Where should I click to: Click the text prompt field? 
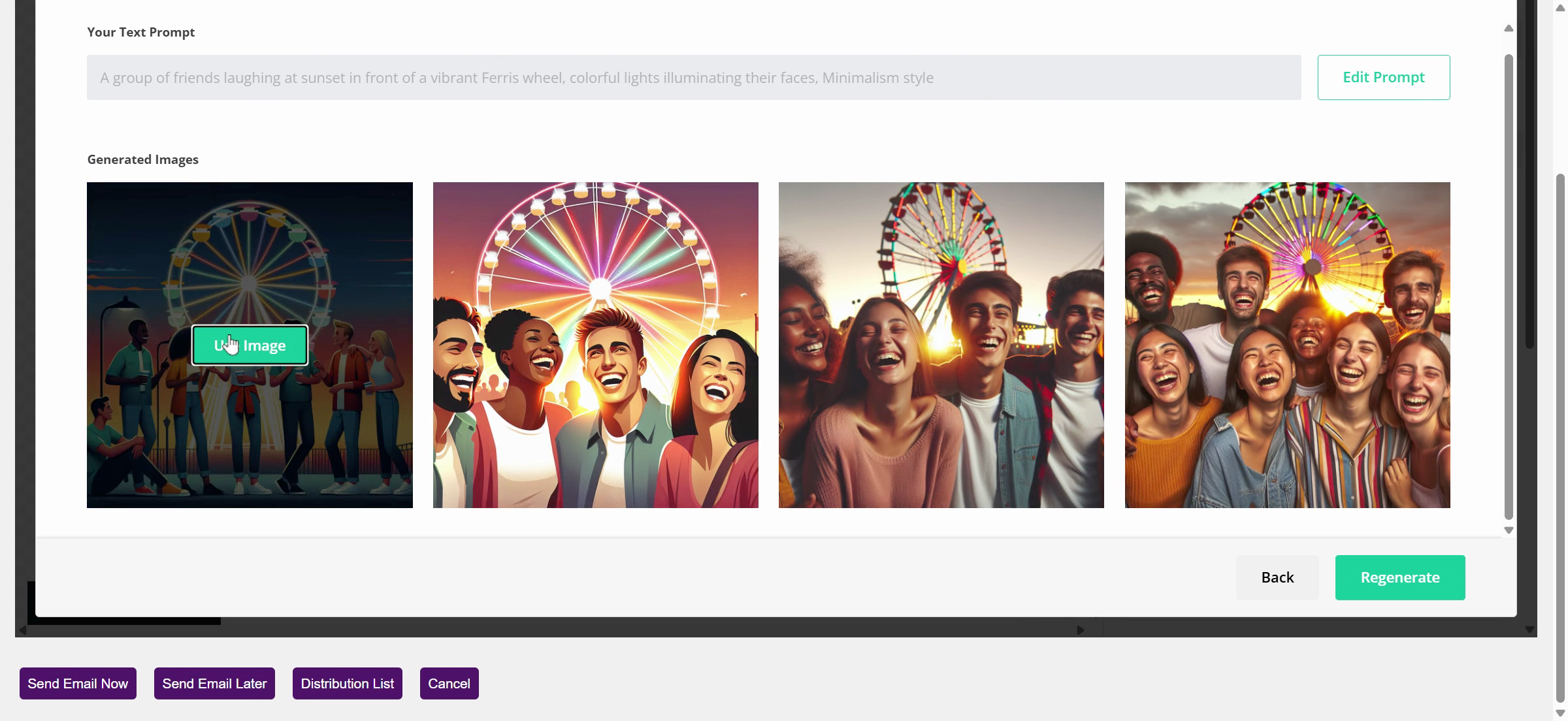point(693,77)
